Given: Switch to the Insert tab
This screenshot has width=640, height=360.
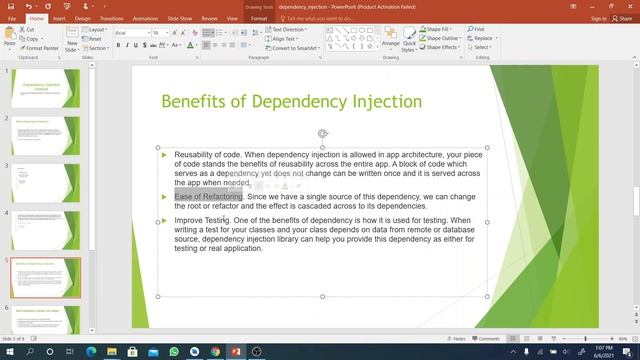Looking at the screenshot, I should [59, 18].
